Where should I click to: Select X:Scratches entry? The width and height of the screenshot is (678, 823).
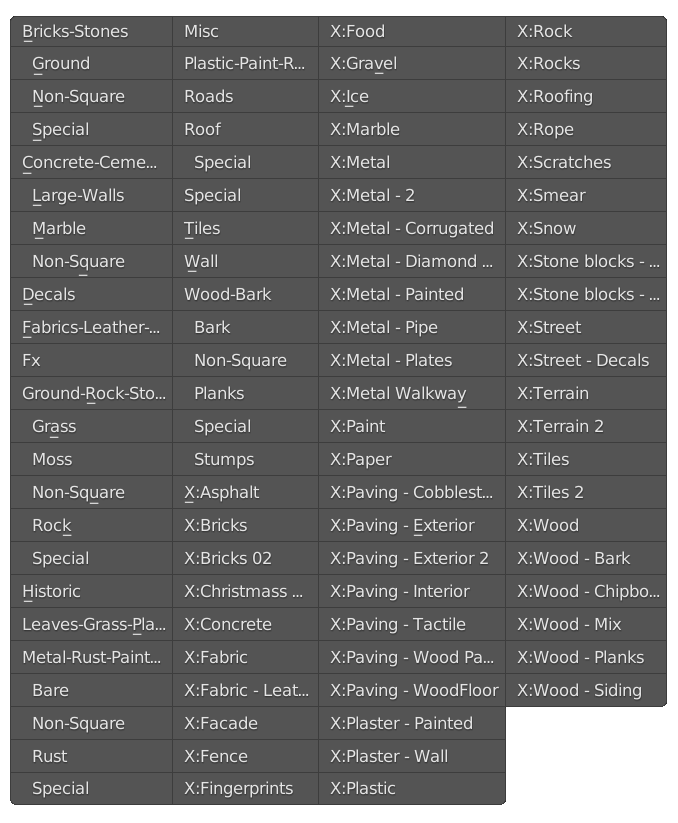pos(586,163)
